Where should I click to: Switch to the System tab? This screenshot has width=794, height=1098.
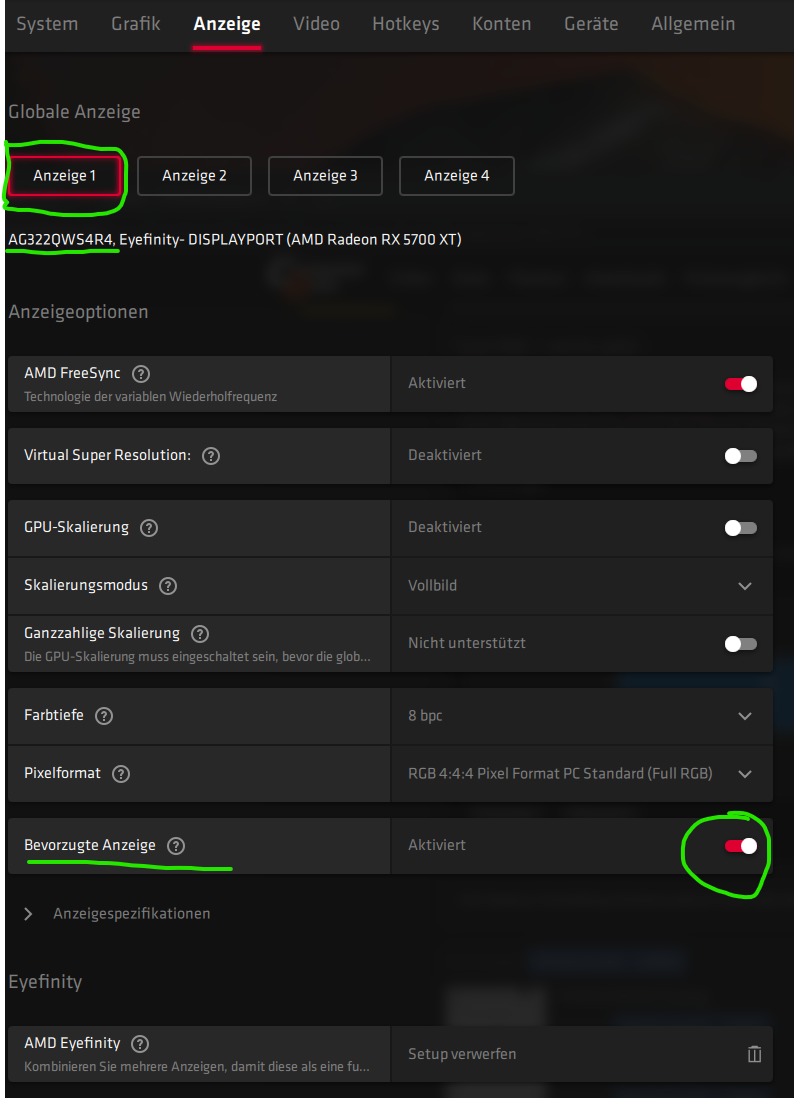coord(47,24)
